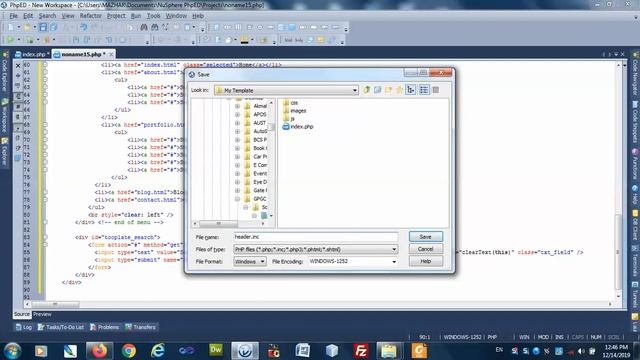
Task: Select the js folder in file list
Action: coord(289,118)
